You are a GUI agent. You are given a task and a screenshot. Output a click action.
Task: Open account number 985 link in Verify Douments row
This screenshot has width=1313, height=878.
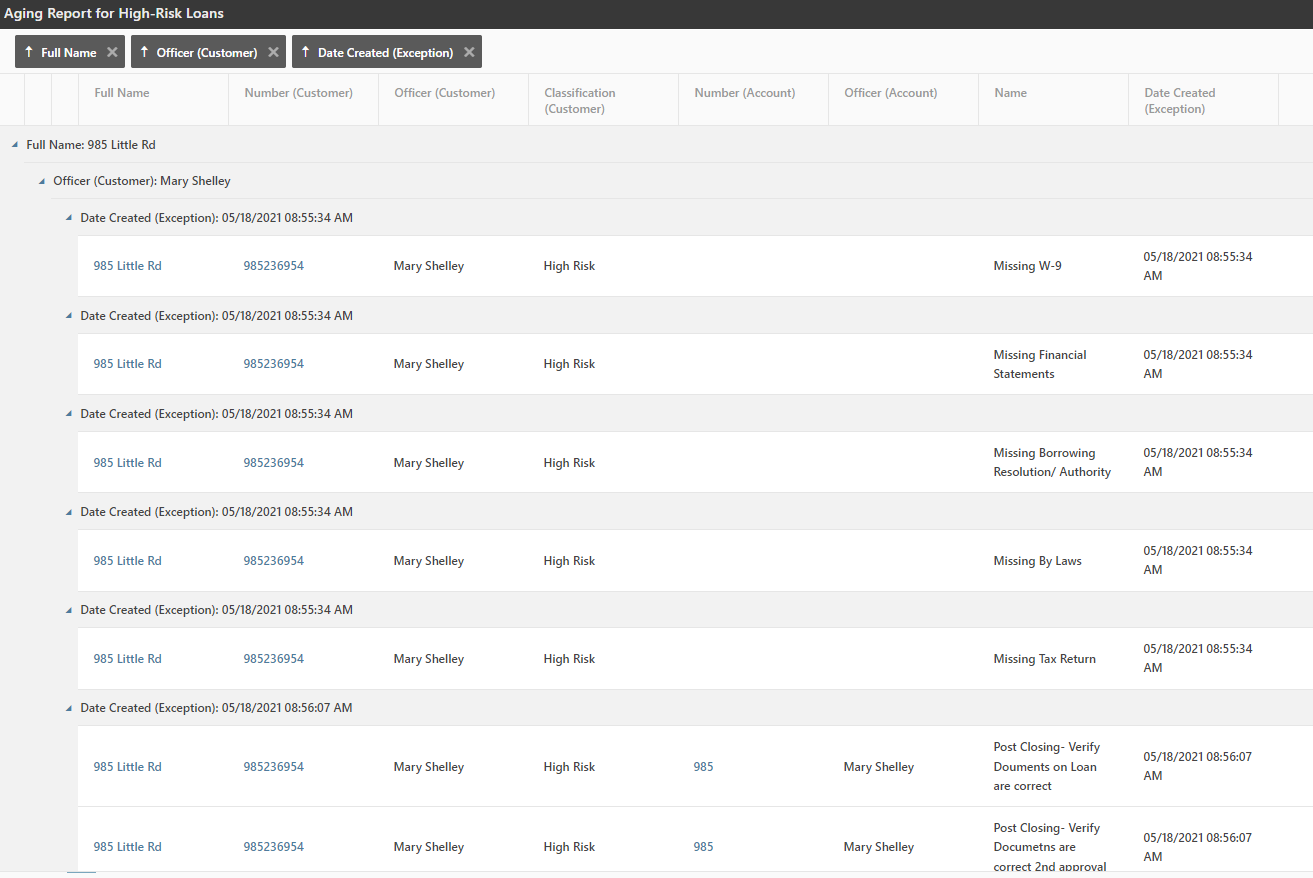703,767
